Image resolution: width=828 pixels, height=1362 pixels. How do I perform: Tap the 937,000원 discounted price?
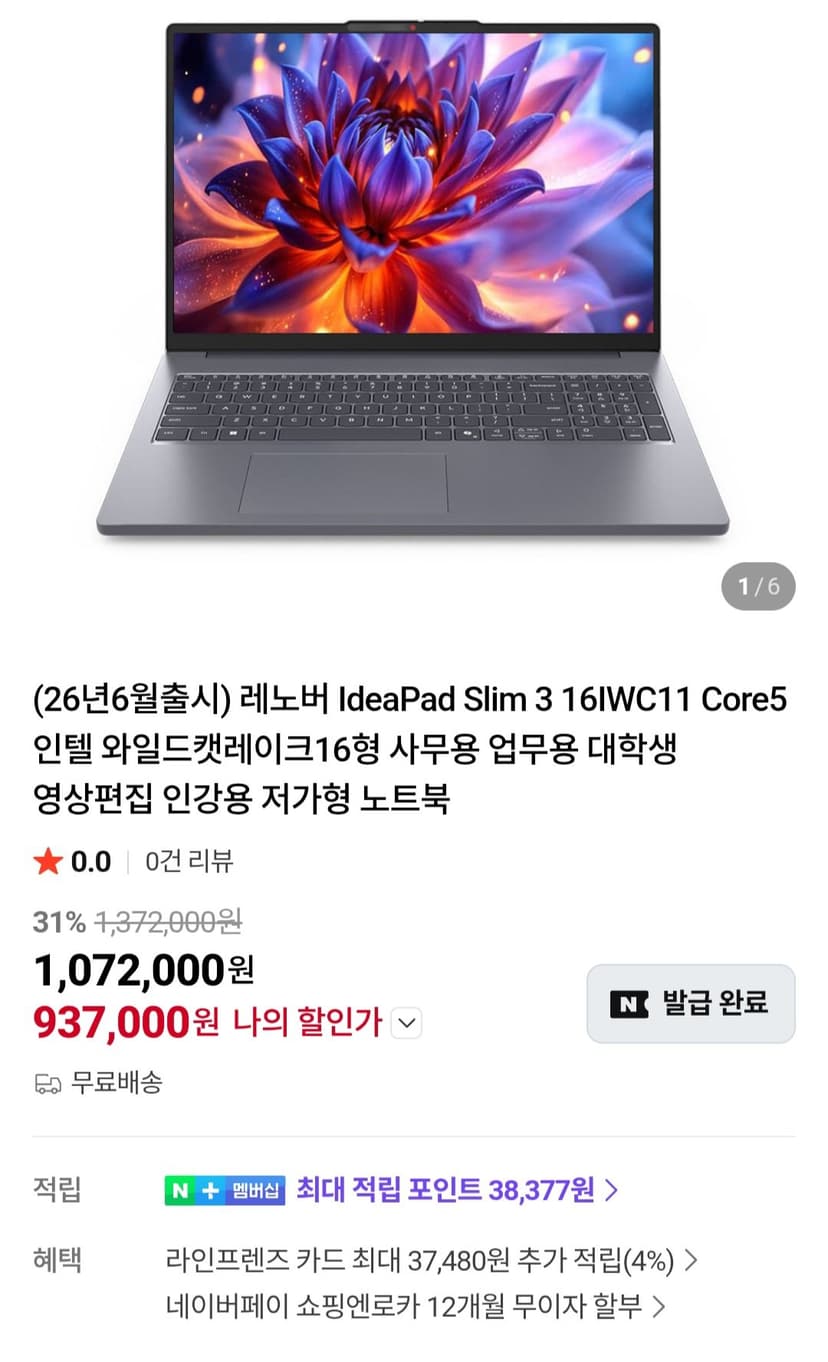pos(126,1023)
